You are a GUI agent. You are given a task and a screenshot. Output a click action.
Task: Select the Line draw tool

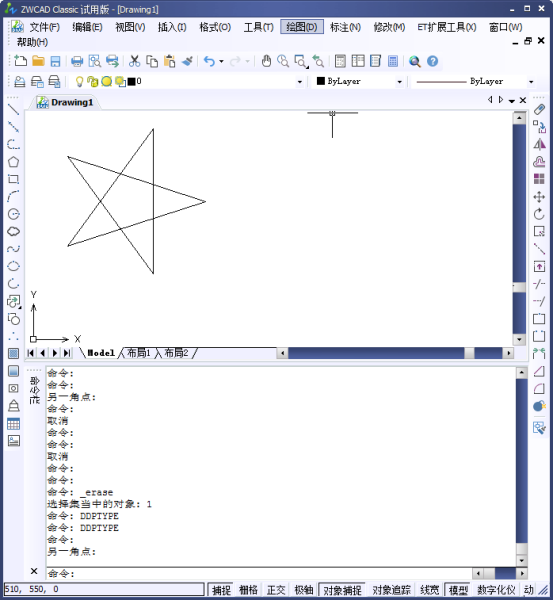13,110
